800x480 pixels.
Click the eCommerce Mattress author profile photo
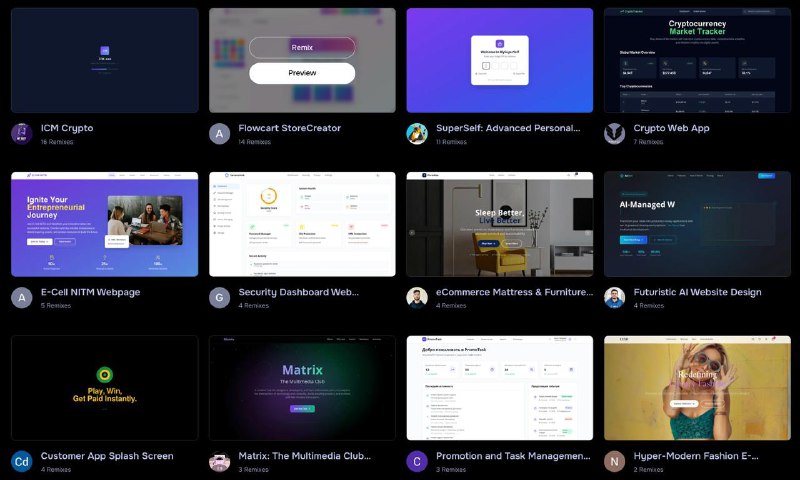(417, 297)
